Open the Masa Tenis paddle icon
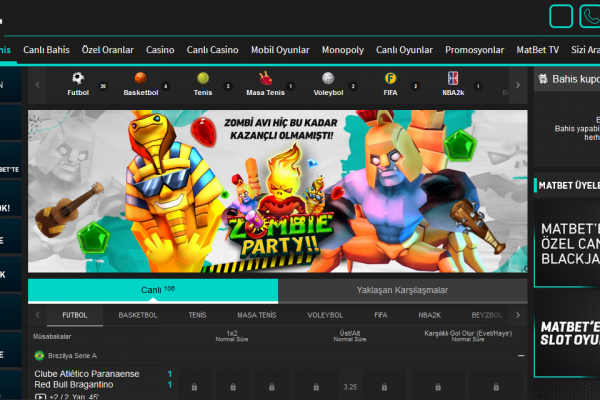Image resolution: width=600 pixels, height=400 pixels. point(265,78)
